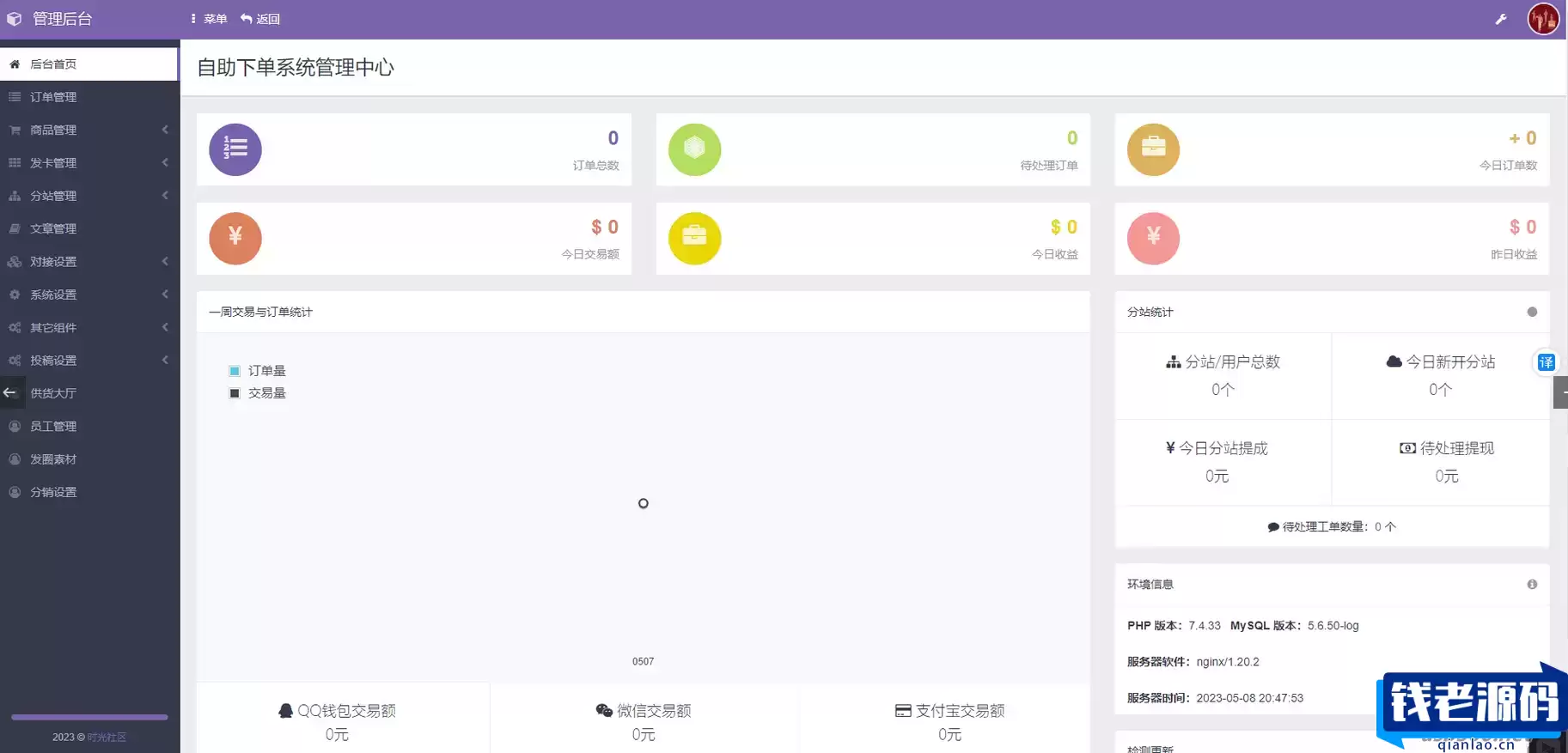Open 分销设置 in the sidebar
This screenshot has height=753, width=1568.
89,492
